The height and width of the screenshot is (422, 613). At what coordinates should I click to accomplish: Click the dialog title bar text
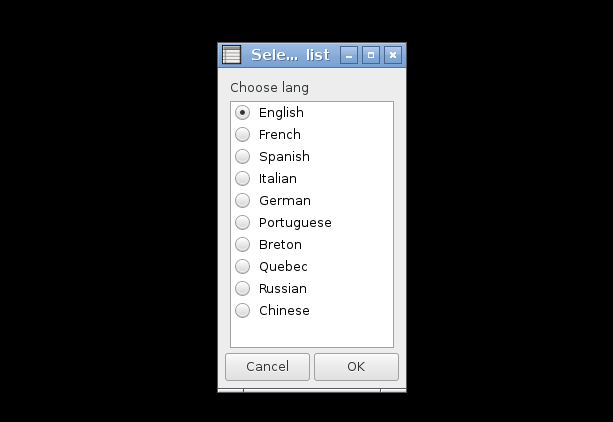click(290, 55)
